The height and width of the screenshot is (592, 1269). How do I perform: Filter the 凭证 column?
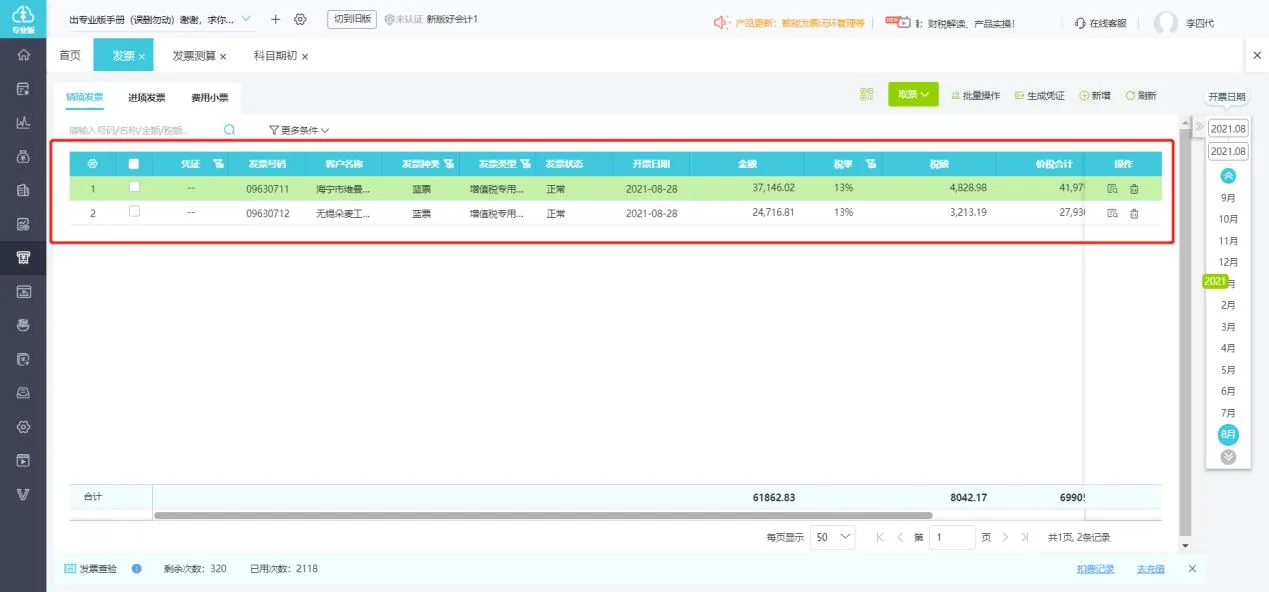pos(218,163)
